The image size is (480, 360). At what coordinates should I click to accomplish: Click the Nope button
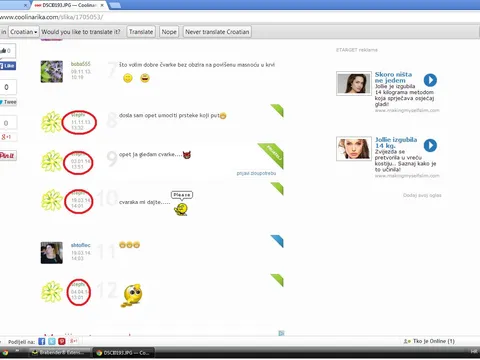pyautogui.click(x=169, y=32)
